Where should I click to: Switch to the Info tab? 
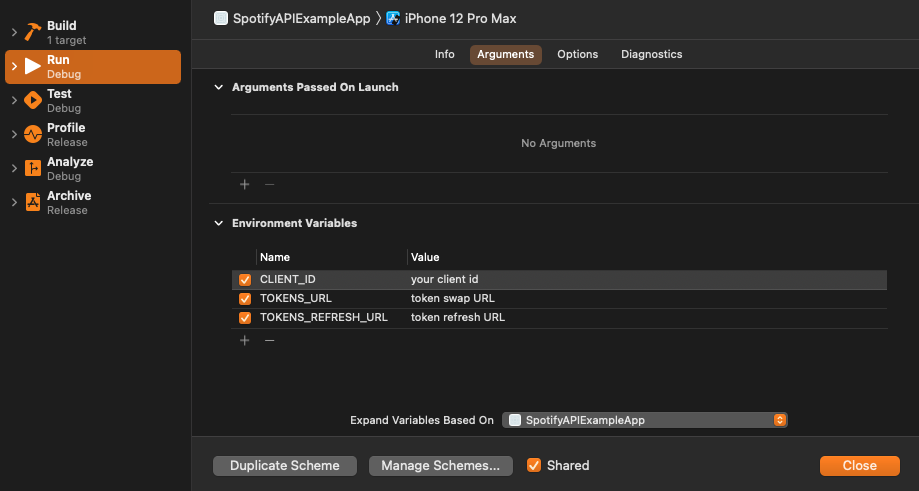(444, 54)
